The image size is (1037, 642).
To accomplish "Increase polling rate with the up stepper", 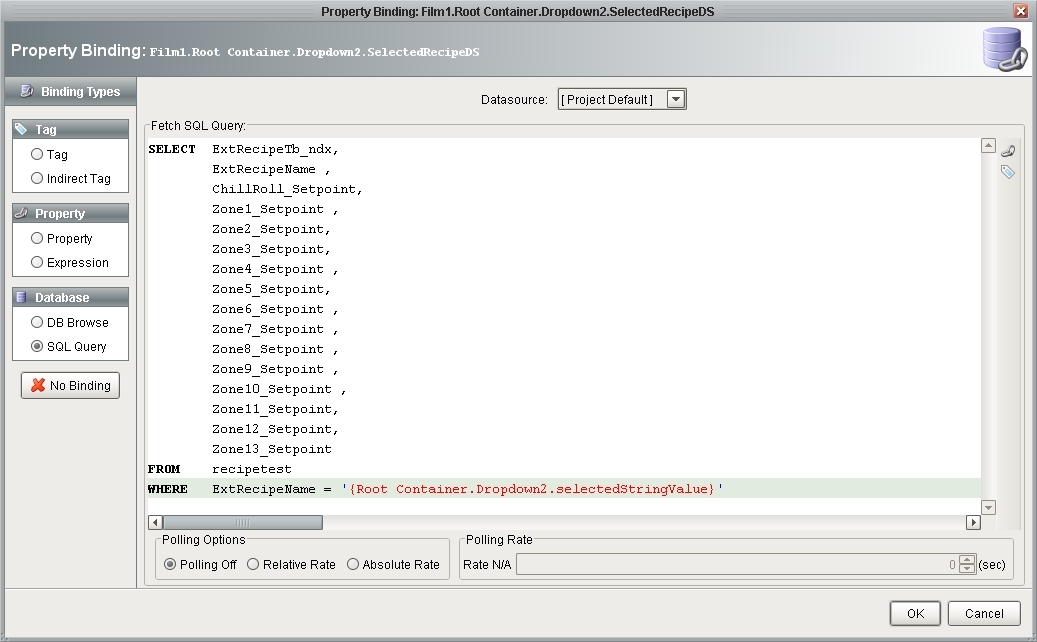I will point(967,560).
